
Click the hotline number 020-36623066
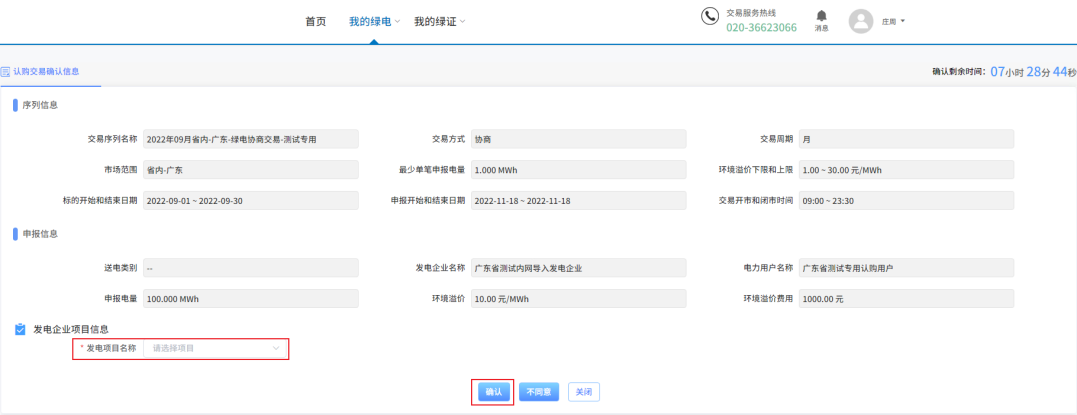(x=761, y=28)
